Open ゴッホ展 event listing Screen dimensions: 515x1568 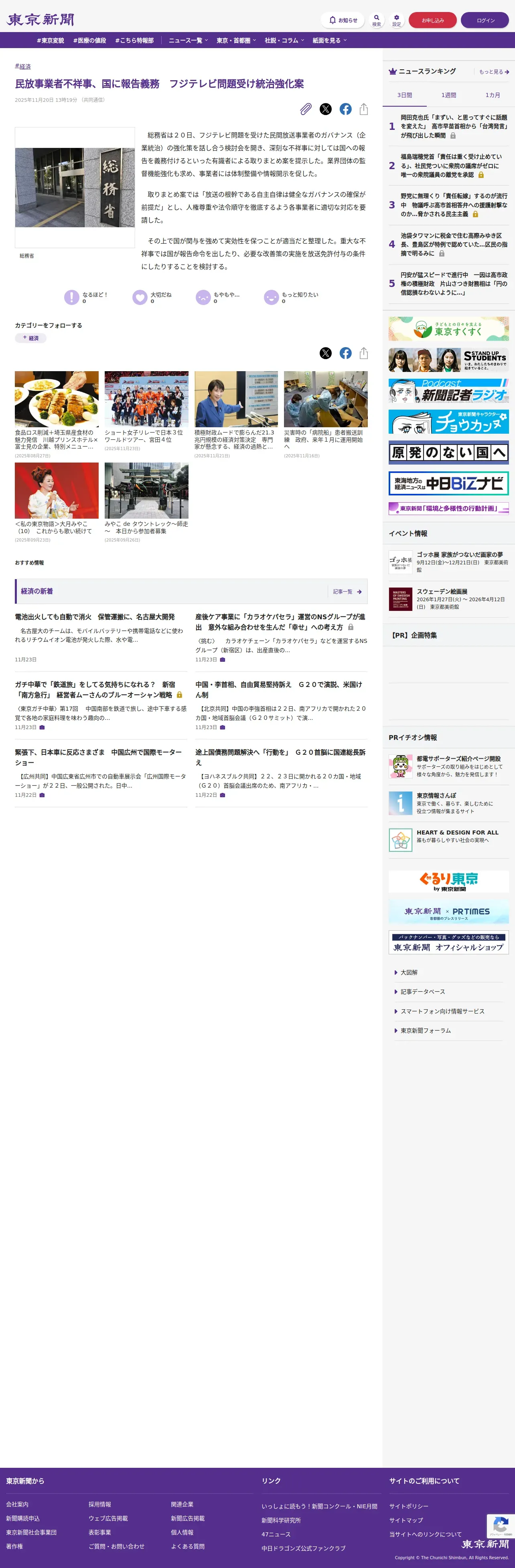(448, 562)
